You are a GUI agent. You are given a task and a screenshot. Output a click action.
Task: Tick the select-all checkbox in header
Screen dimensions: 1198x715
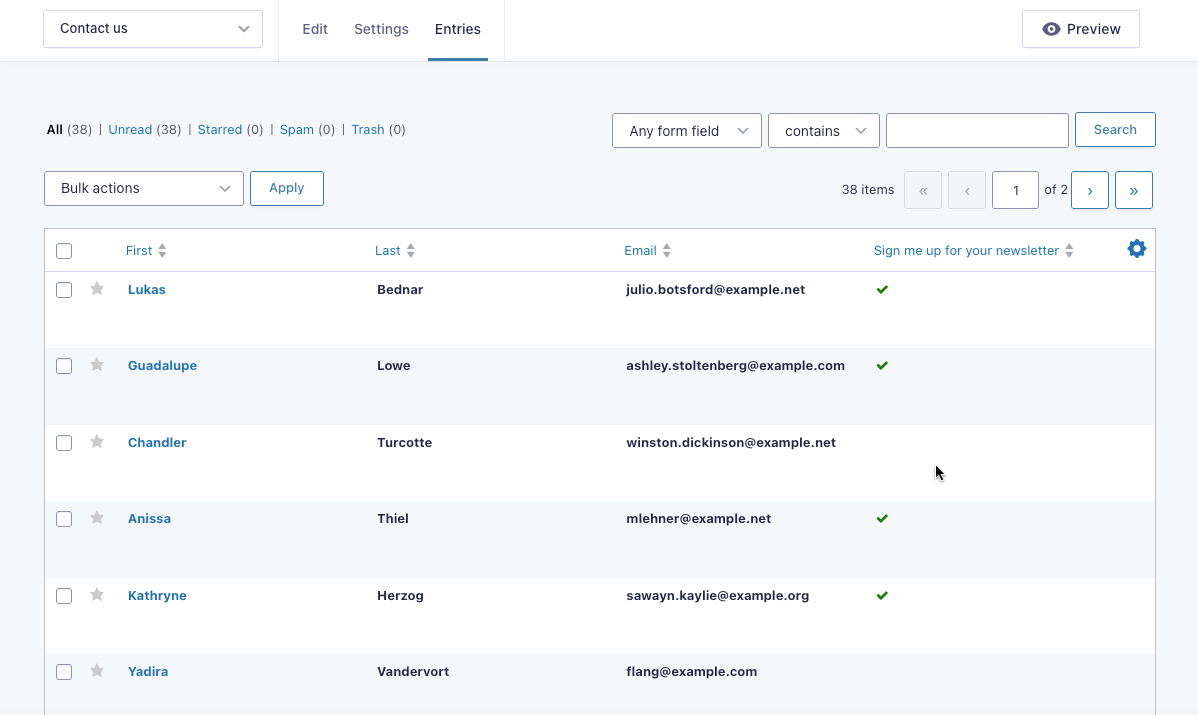pos(64,251)
